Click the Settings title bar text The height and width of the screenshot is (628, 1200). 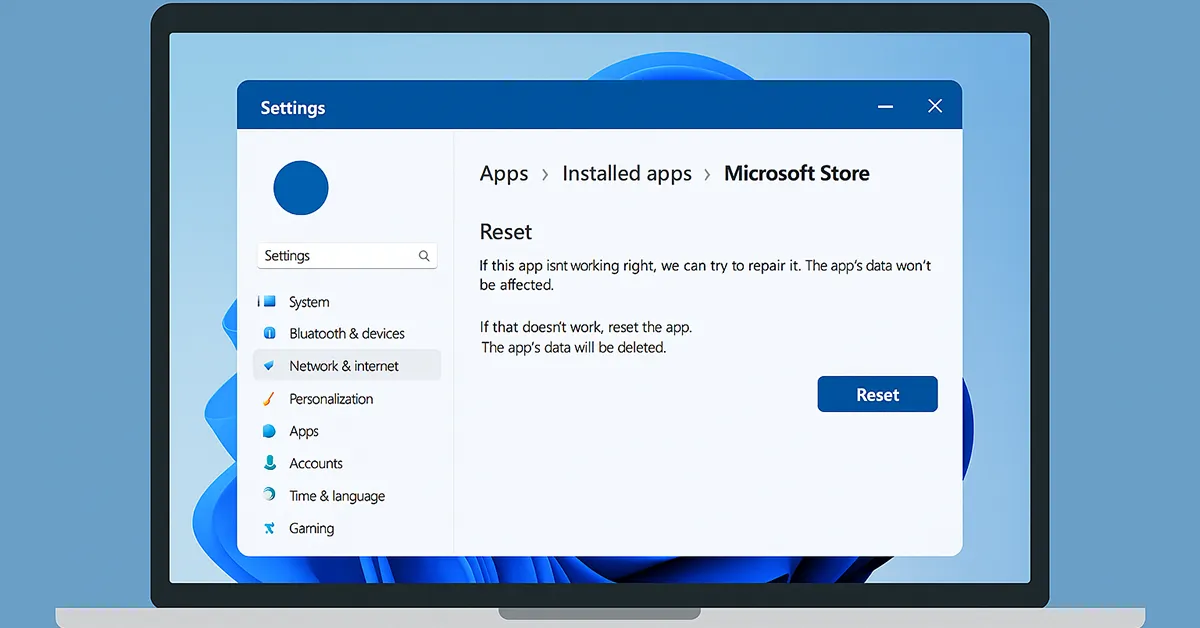tap(293, 108)
